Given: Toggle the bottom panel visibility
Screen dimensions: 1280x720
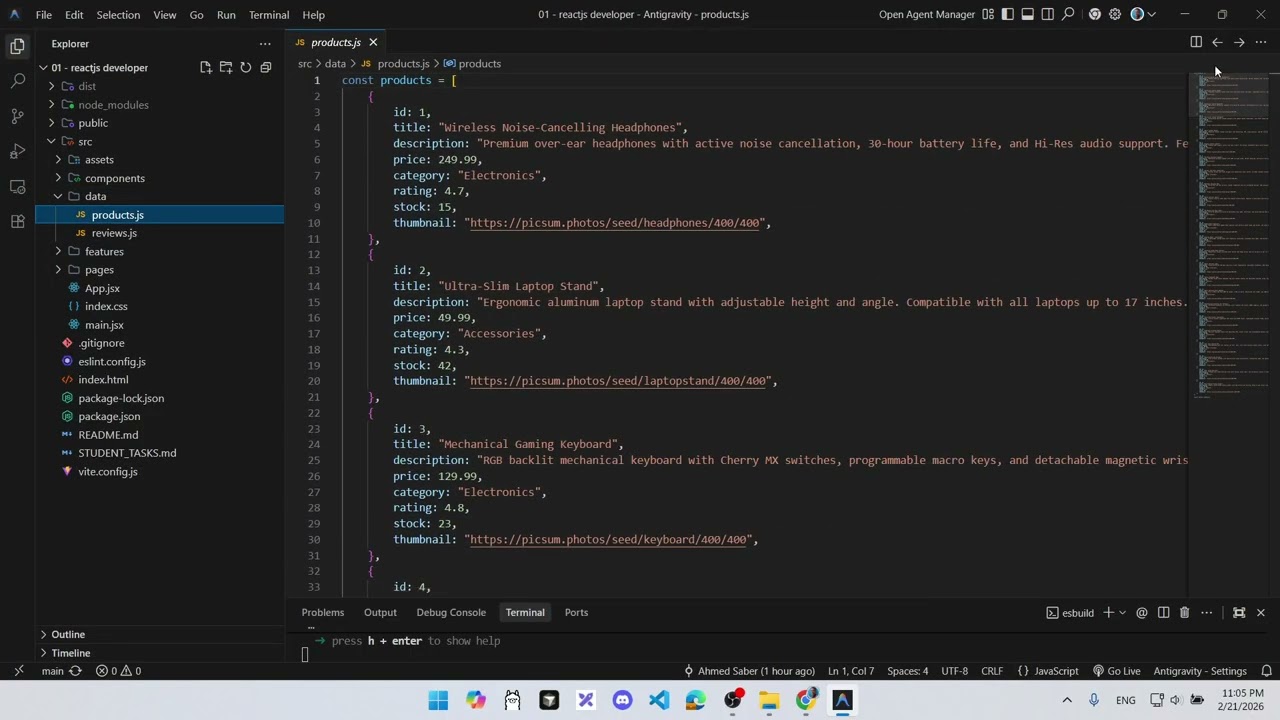Looking at the screenshot, I should point(1028,14).
